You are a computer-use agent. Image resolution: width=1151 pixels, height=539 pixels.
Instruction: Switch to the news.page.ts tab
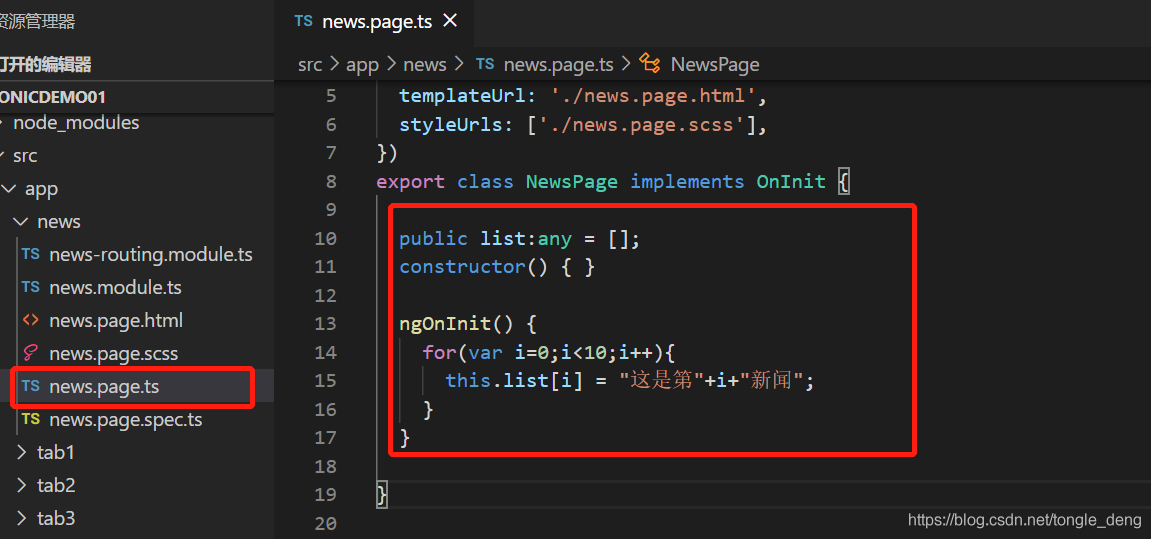(x=375, y=21)
